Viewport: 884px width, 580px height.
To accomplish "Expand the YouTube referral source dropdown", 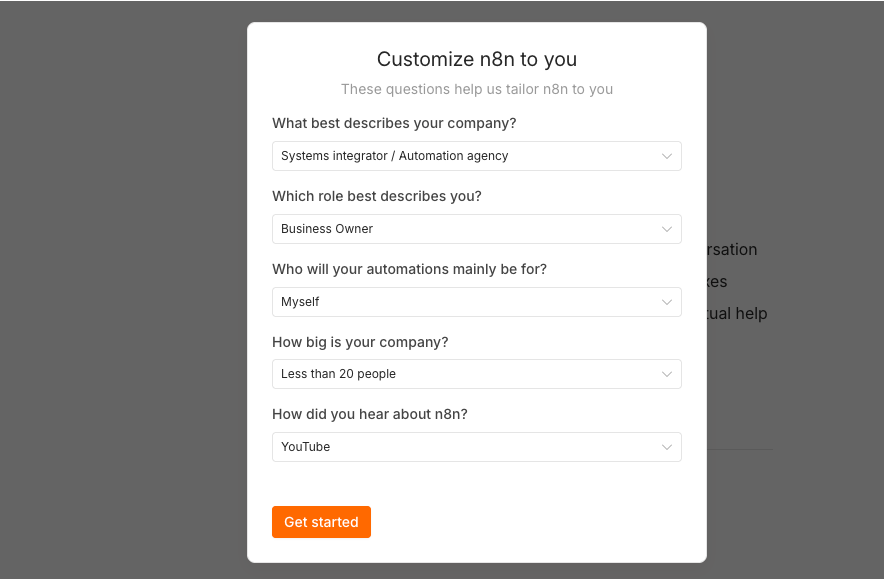I will point(476,447).
